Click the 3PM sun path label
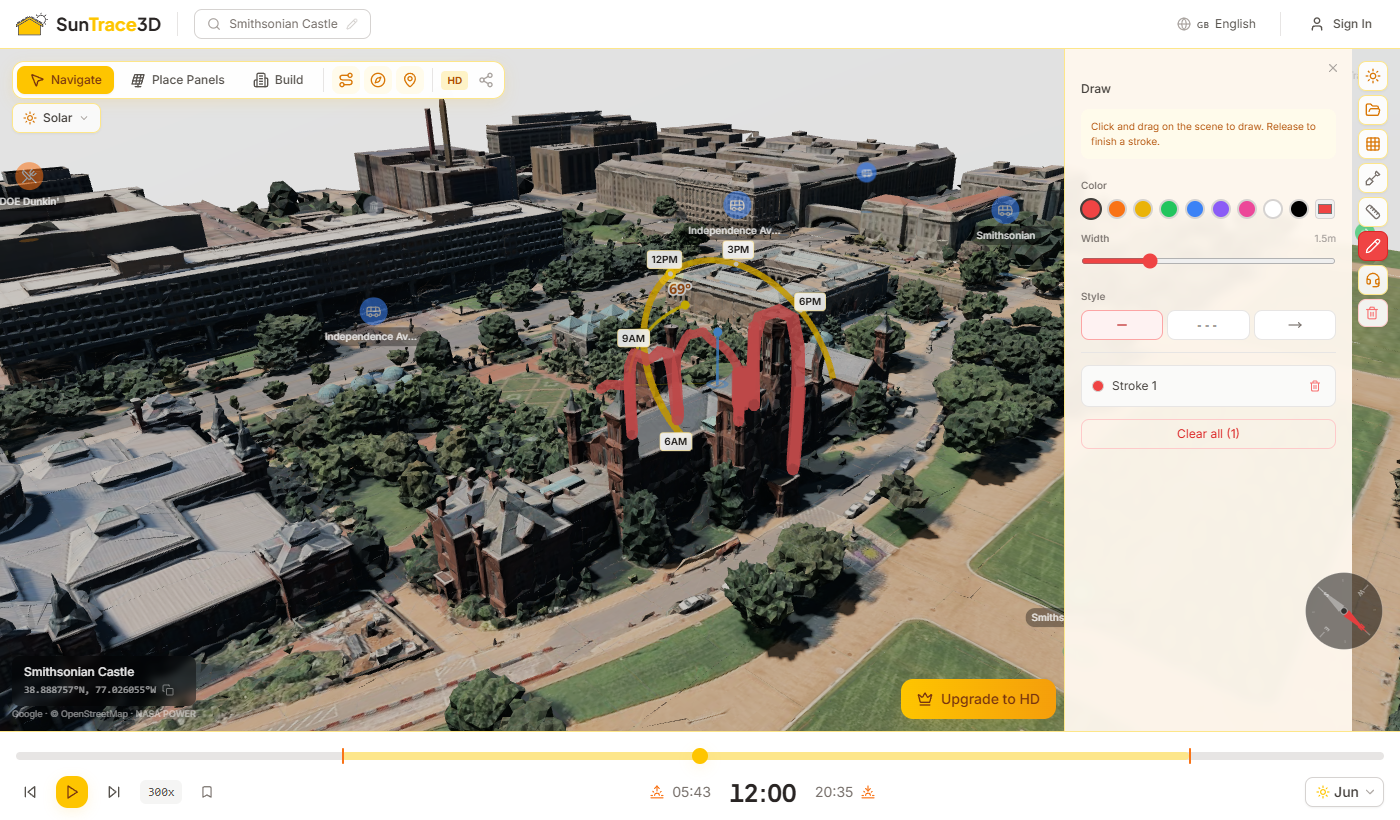Viewport: 1400px width, 820px height. pyautogui.click(x=738, y=250)
